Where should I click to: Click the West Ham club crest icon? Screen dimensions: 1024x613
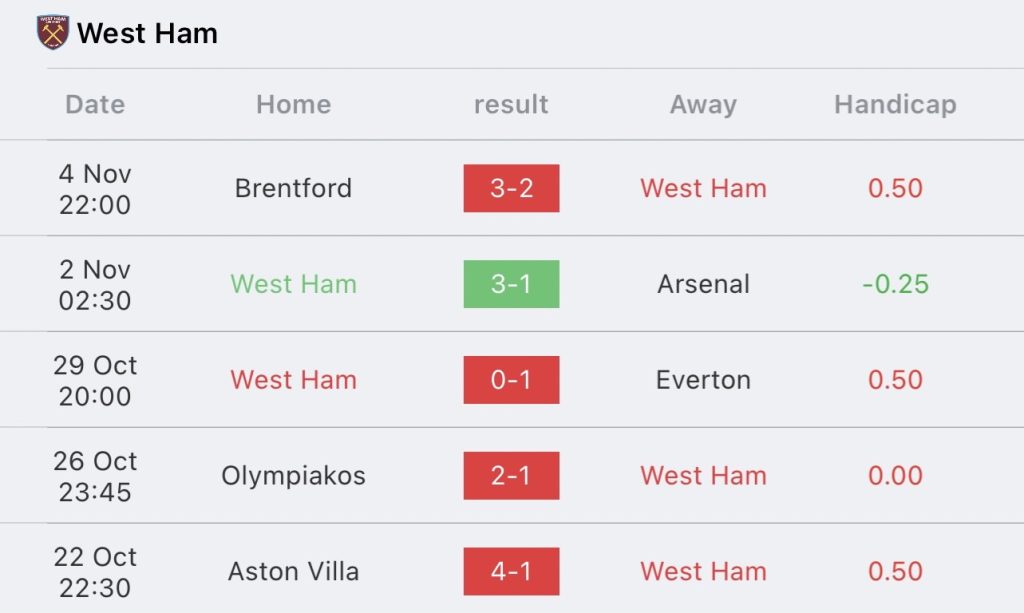point(52,33)
